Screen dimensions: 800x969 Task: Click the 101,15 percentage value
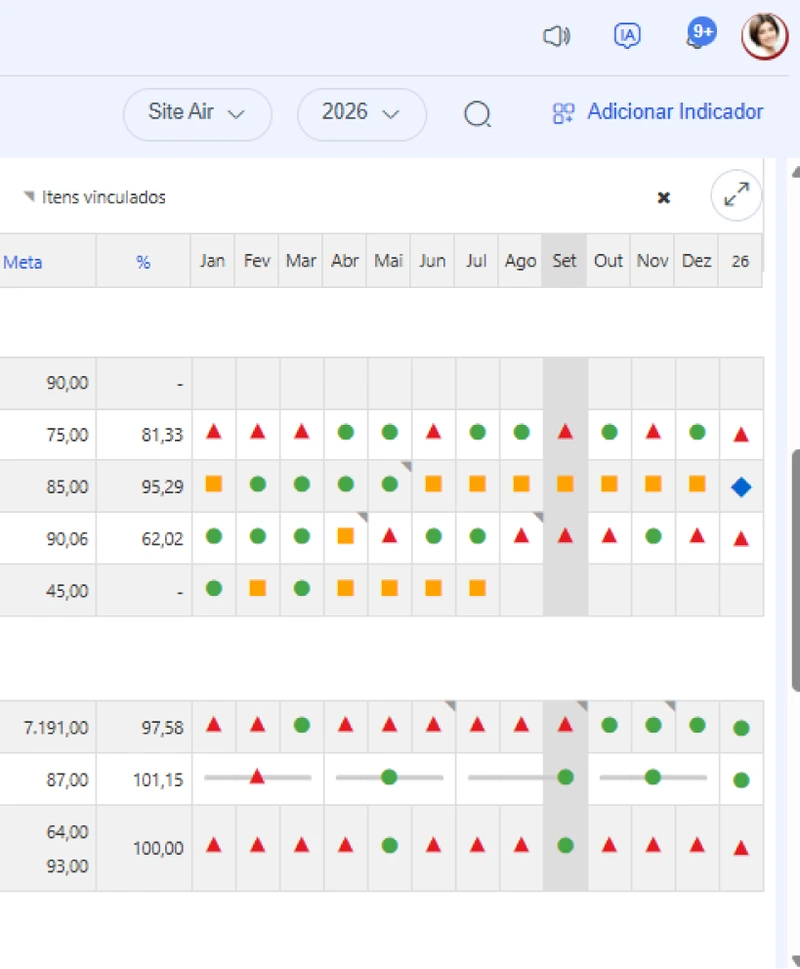click(x=159, y=780)
